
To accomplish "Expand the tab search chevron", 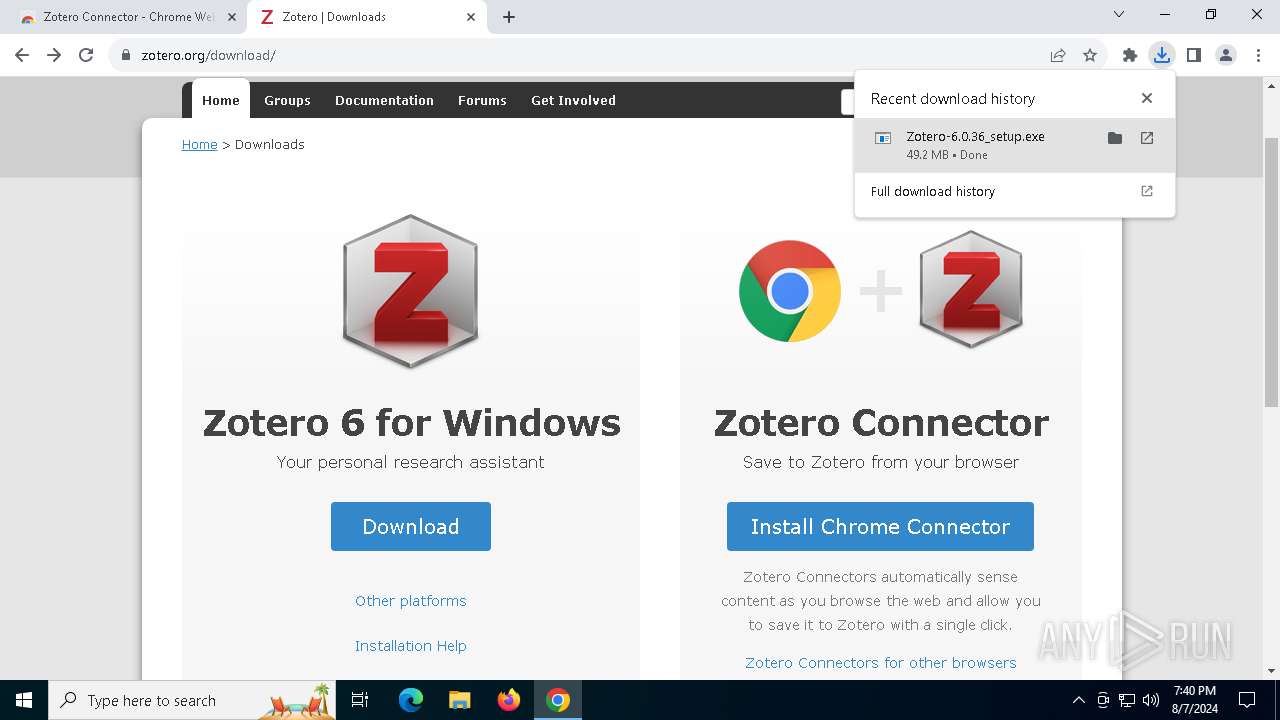I will click(x=1119, y=15).
